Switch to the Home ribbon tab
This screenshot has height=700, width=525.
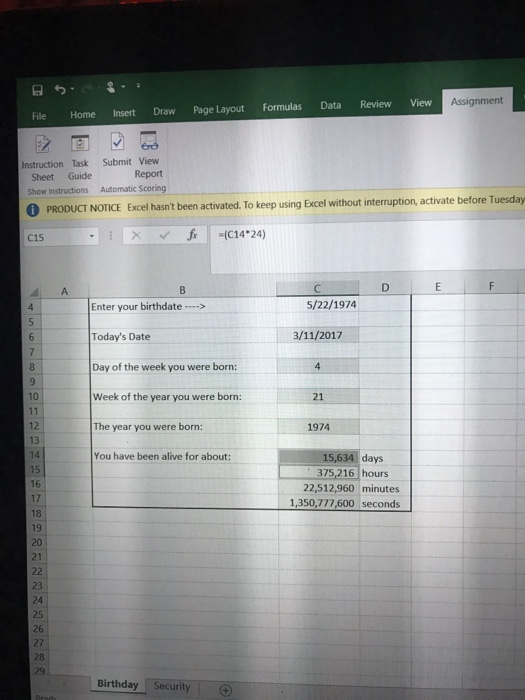pyautogui.click(x=83, y=115)
